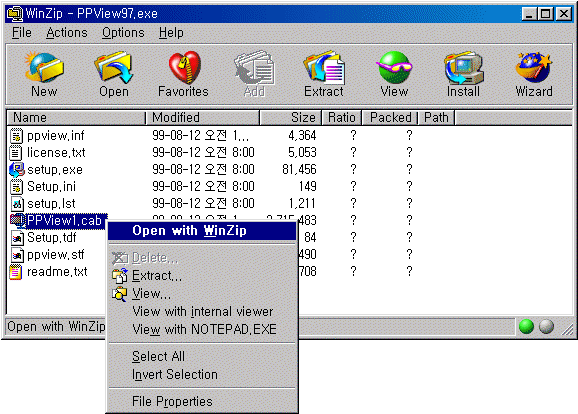Viewport: 578px width, 414px height.
Task: Select the ppview.stf file name
Action: [x=56, y=255]
